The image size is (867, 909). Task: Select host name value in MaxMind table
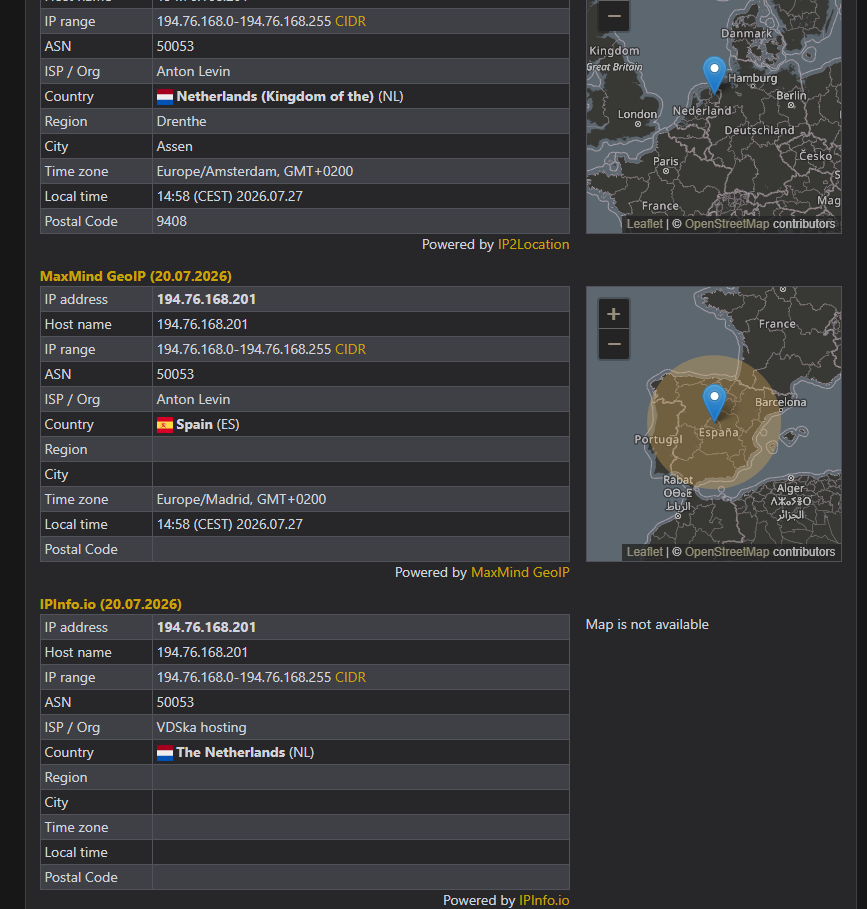click(x=202, y=325)
